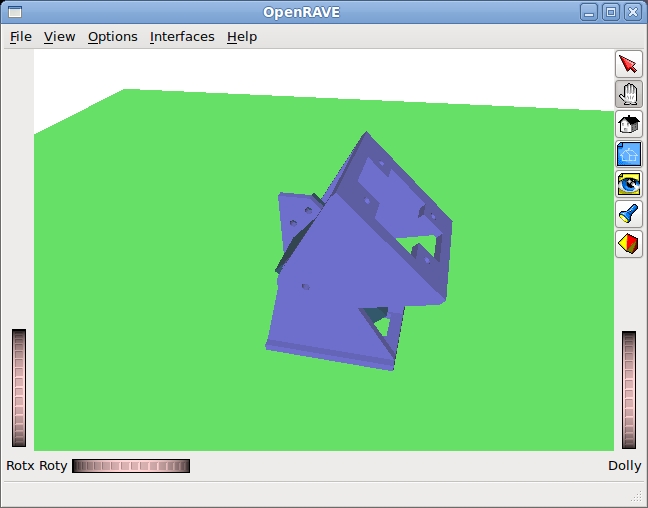Toggle perspective camera with the cube icon

click(629, 244)
